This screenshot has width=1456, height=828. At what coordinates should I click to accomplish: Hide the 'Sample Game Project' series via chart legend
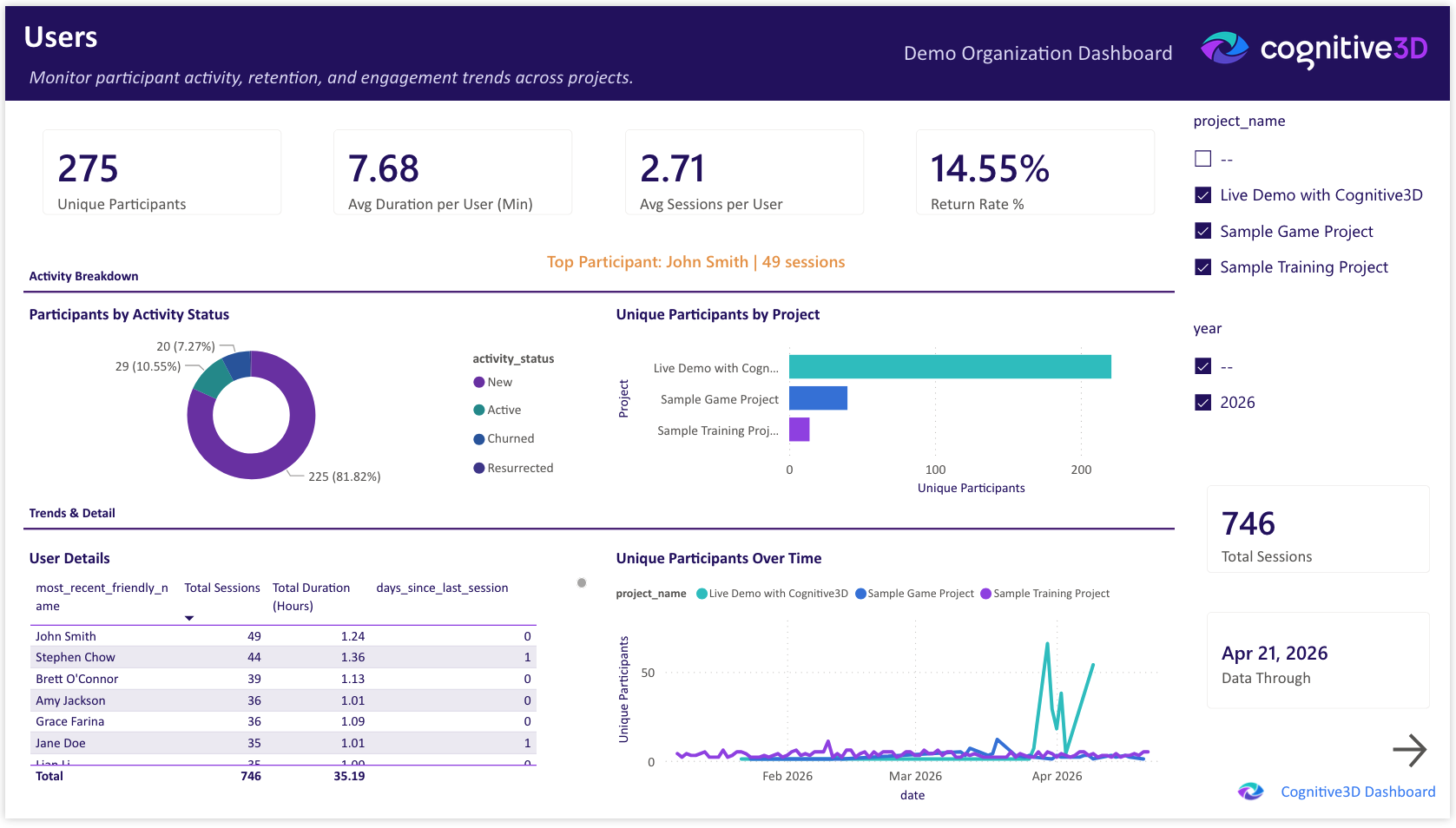[x=858, y=594]
